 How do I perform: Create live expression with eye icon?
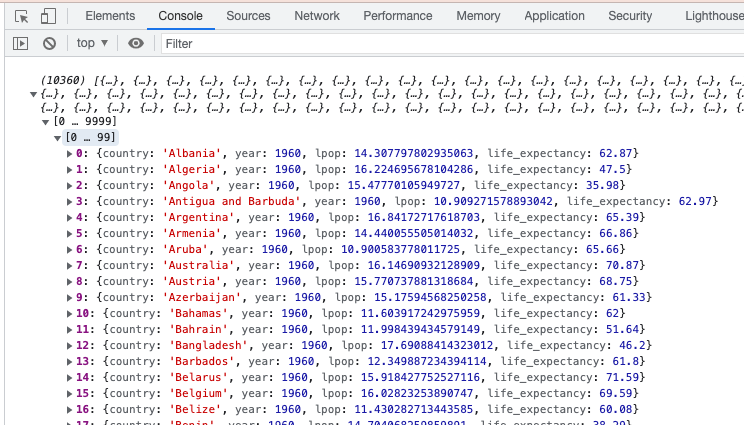[136, 44]
